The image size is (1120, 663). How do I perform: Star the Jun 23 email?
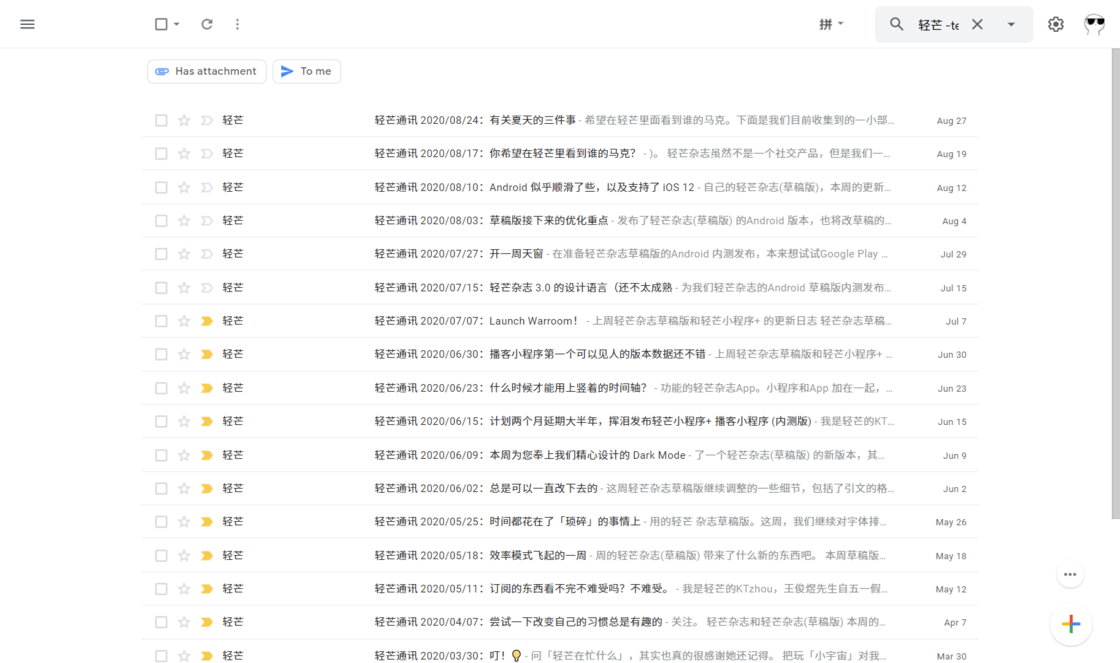(x=184, y=388)
